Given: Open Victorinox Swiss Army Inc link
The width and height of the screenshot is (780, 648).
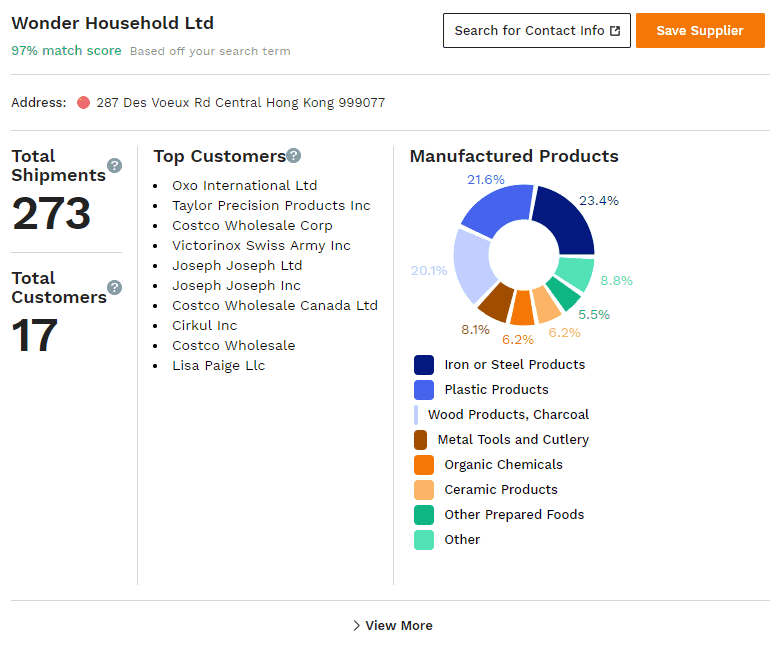Looking at the screenshot, I should pyautogui.click(x=261, y=246).
